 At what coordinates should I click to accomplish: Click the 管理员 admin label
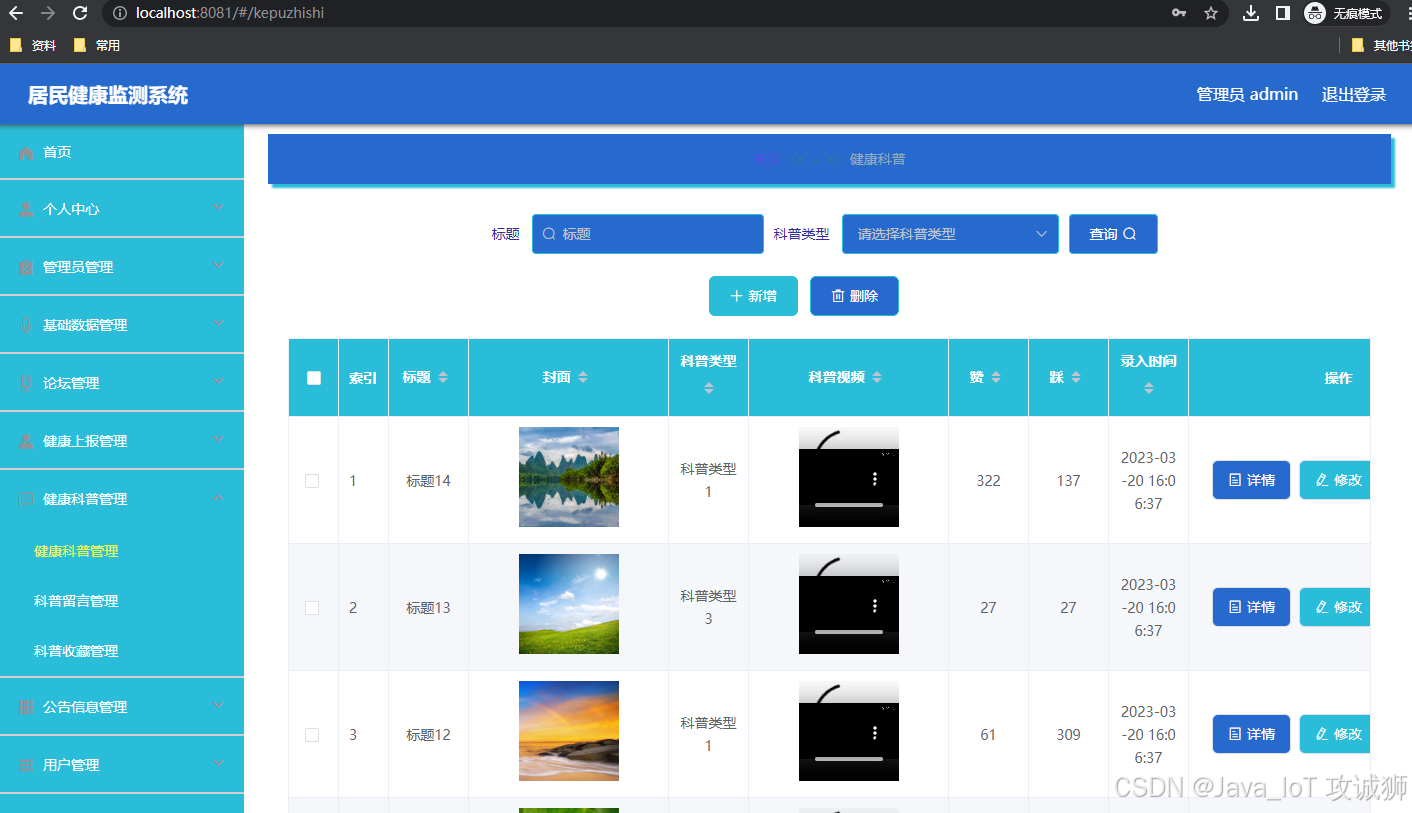[x=1247, y=94]
